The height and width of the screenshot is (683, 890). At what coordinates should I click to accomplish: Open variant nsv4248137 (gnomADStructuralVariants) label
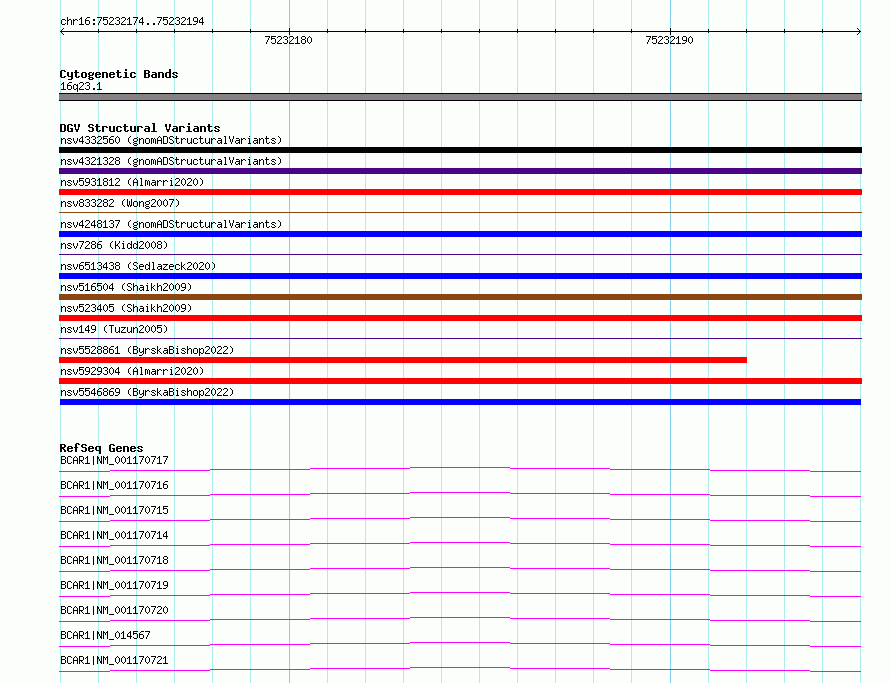tap(171, 224)
